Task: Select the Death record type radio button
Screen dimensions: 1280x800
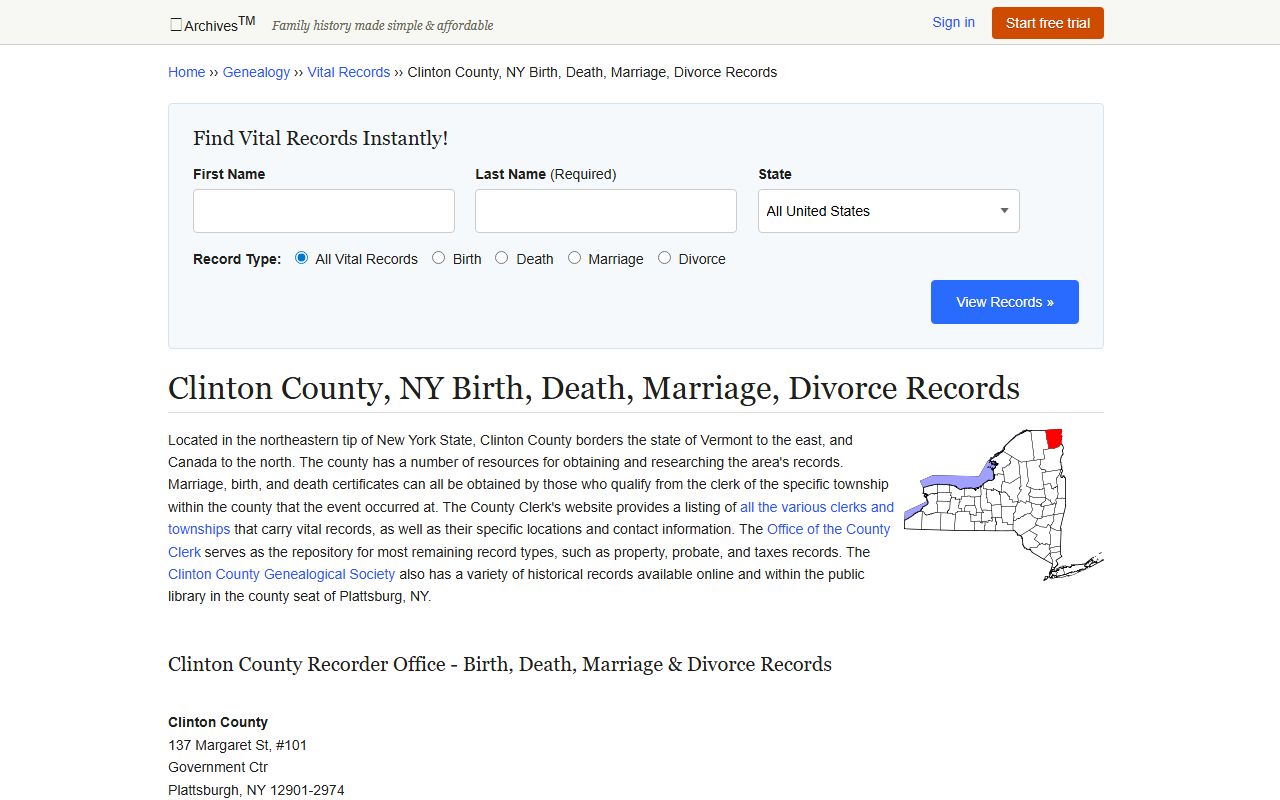Action: coord(502,258)
